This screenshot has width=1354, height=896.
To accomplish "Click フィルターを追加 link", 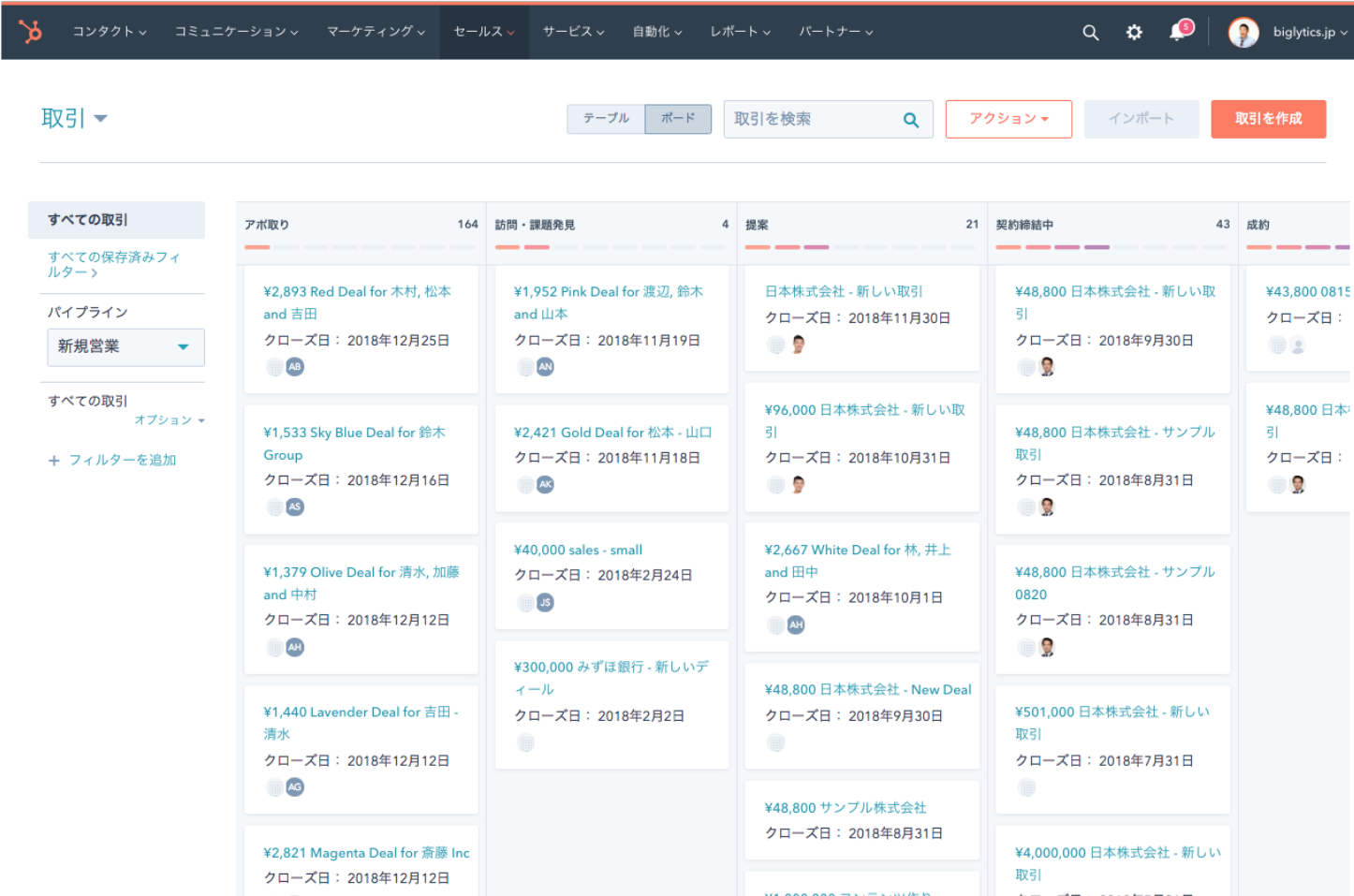I will pos(122,460).
